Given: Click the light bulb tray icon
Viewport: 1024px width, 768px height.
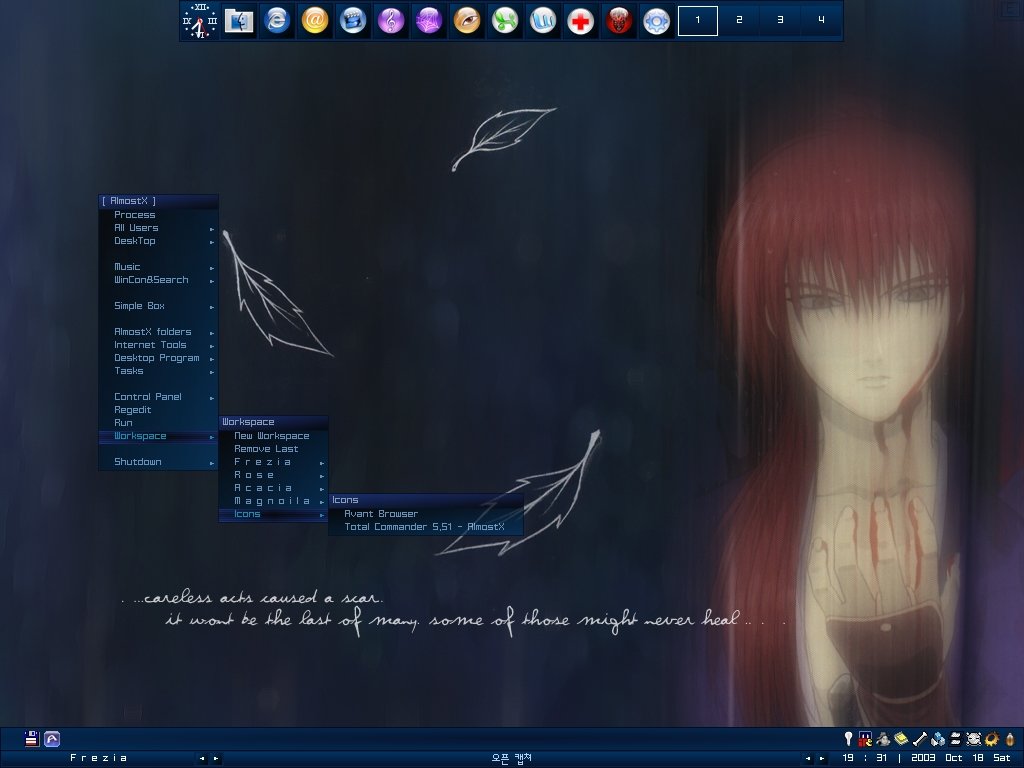Looking at the screenshot, I should (x=848, y=739).
